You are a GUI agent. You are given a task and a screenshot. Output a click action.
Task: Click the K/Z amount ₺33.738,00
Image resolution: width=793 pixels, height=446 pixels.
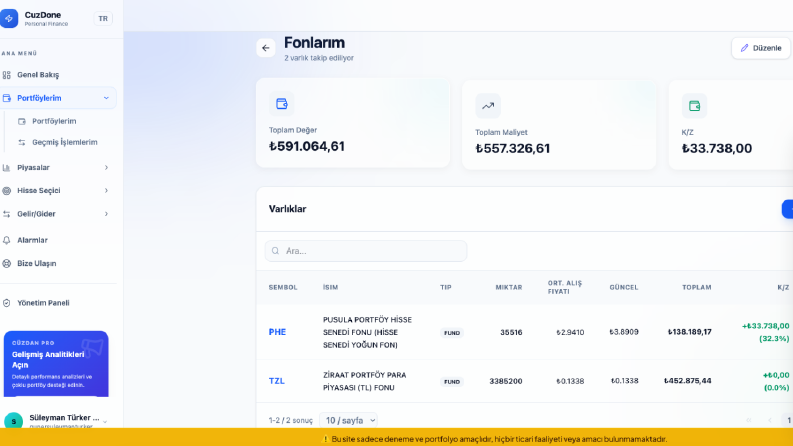[717, 148]
